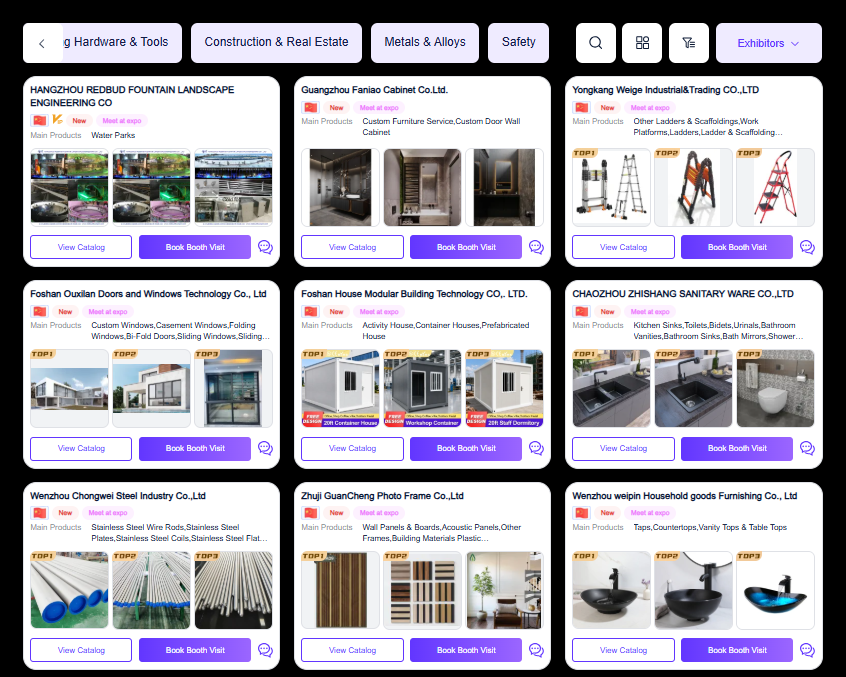Open Foshan House TOP2 Workshop Container thumbnail
Screen dimensions: 846x677
pyautogui.click(x=422, y=388)
